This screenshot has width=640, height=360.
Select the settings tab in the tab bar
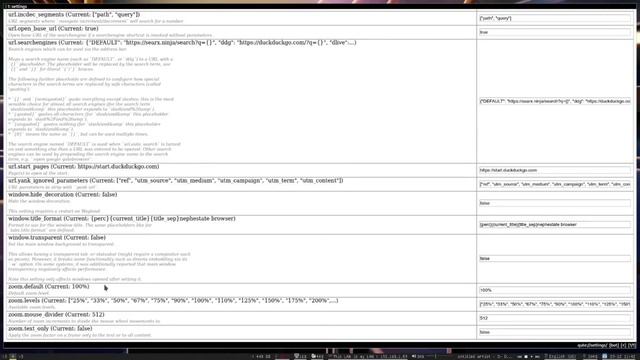point(17,7)
